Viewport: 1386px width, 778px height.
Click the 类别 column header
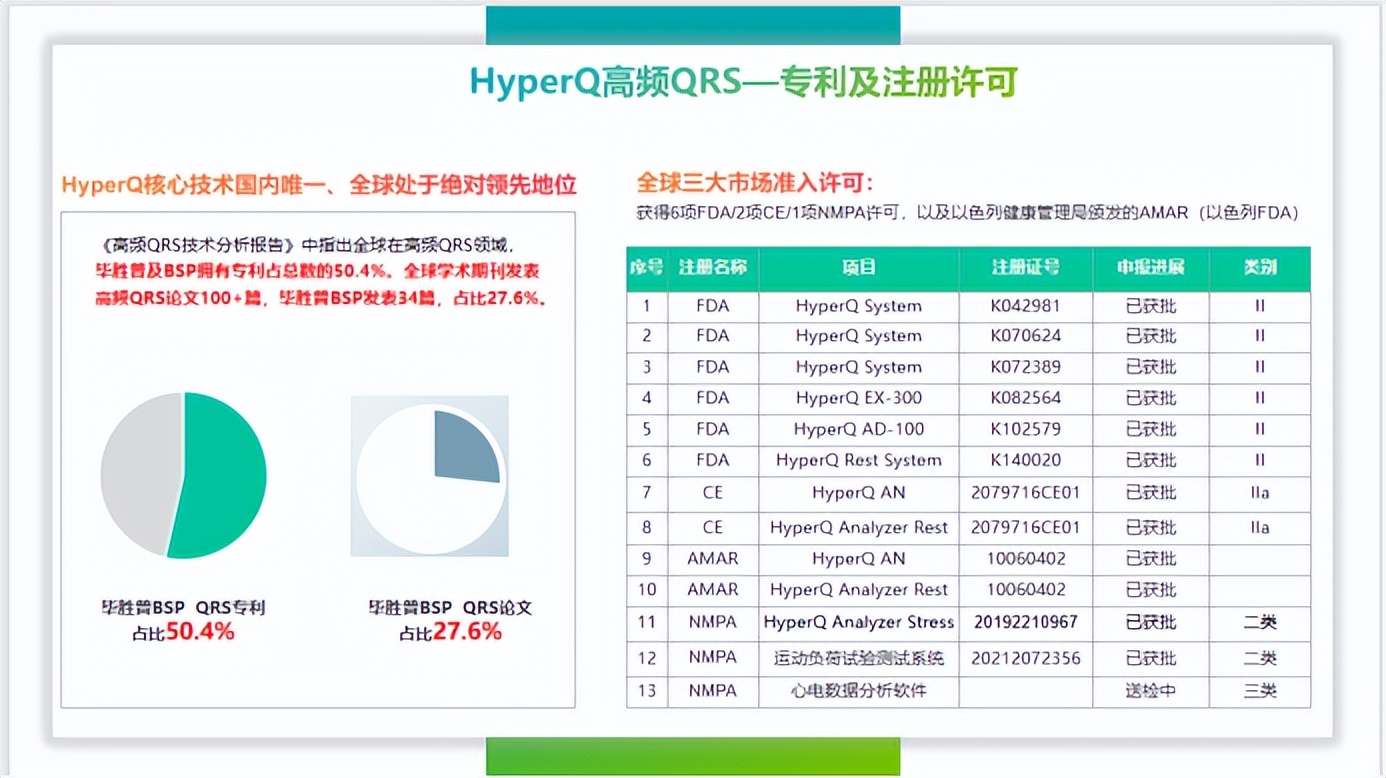[x=1260, y=268]
